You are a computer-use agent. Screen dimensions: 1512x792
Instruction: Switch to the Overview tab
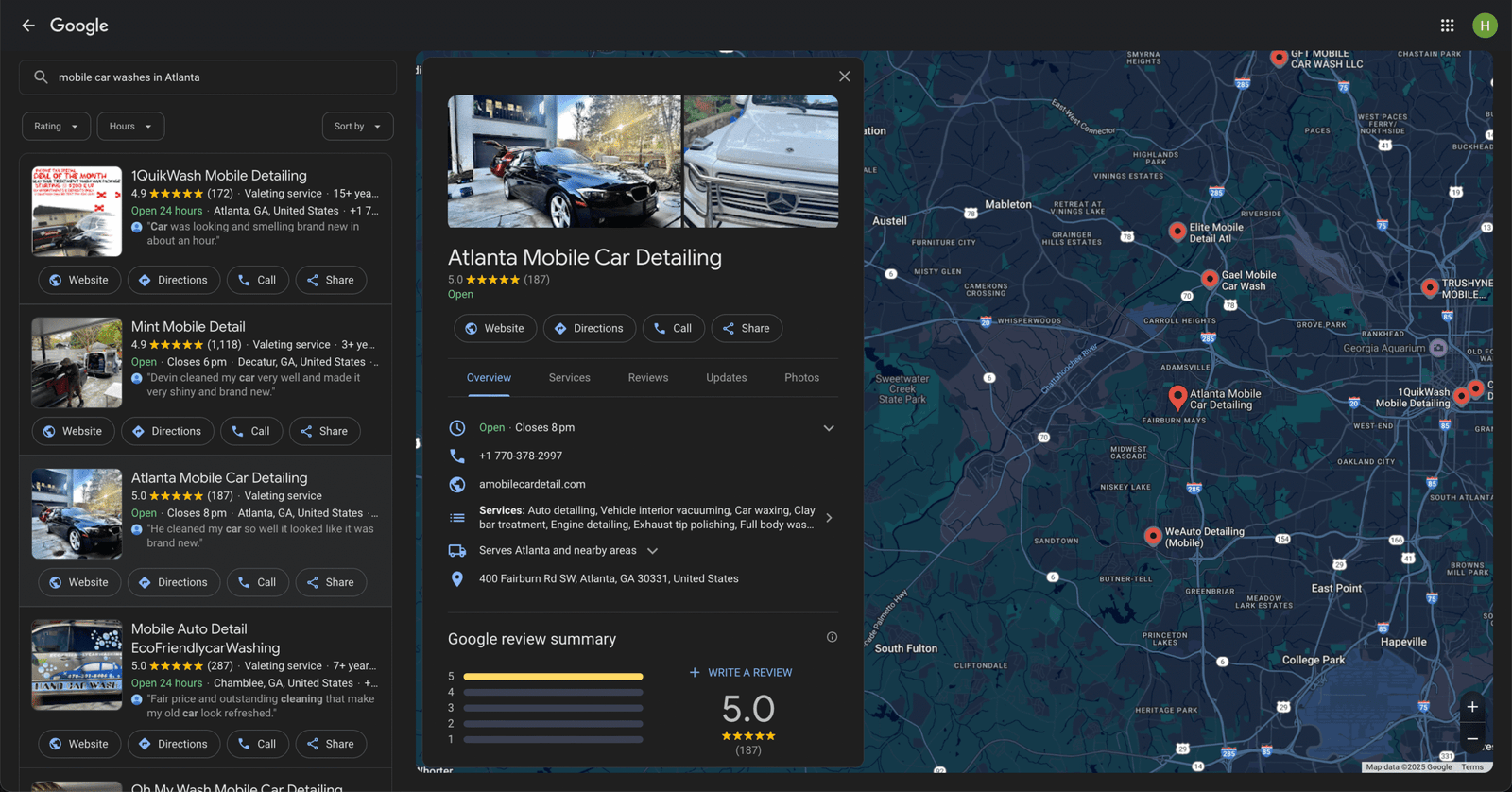pos(489,378)
